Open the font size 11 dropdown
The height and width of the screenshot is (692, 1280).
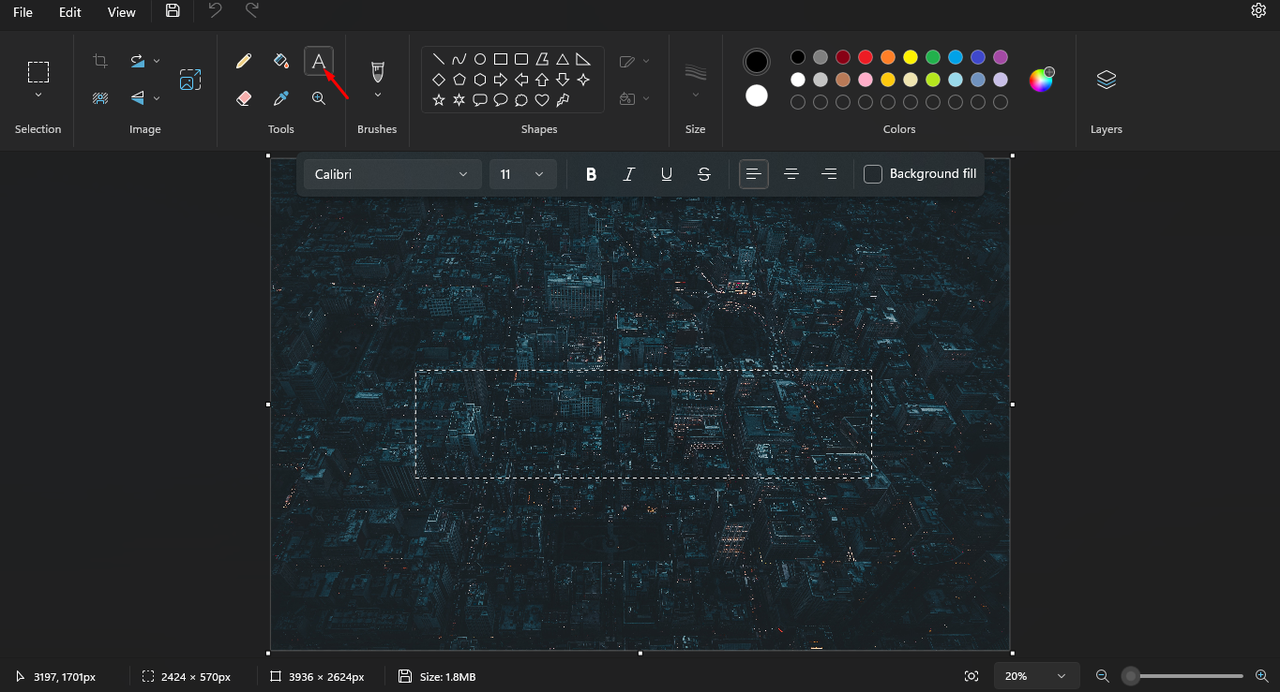522,174
